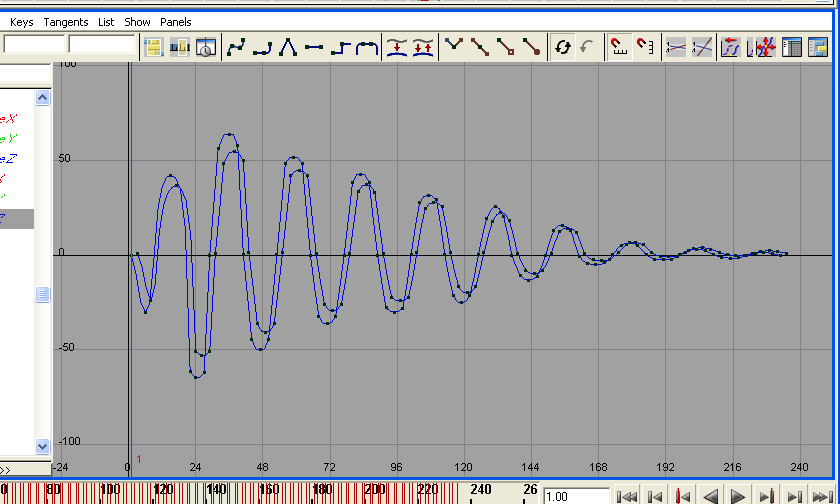Click the first stats time input field
This screenshot has width=840, height=504.
click(34, 44)
